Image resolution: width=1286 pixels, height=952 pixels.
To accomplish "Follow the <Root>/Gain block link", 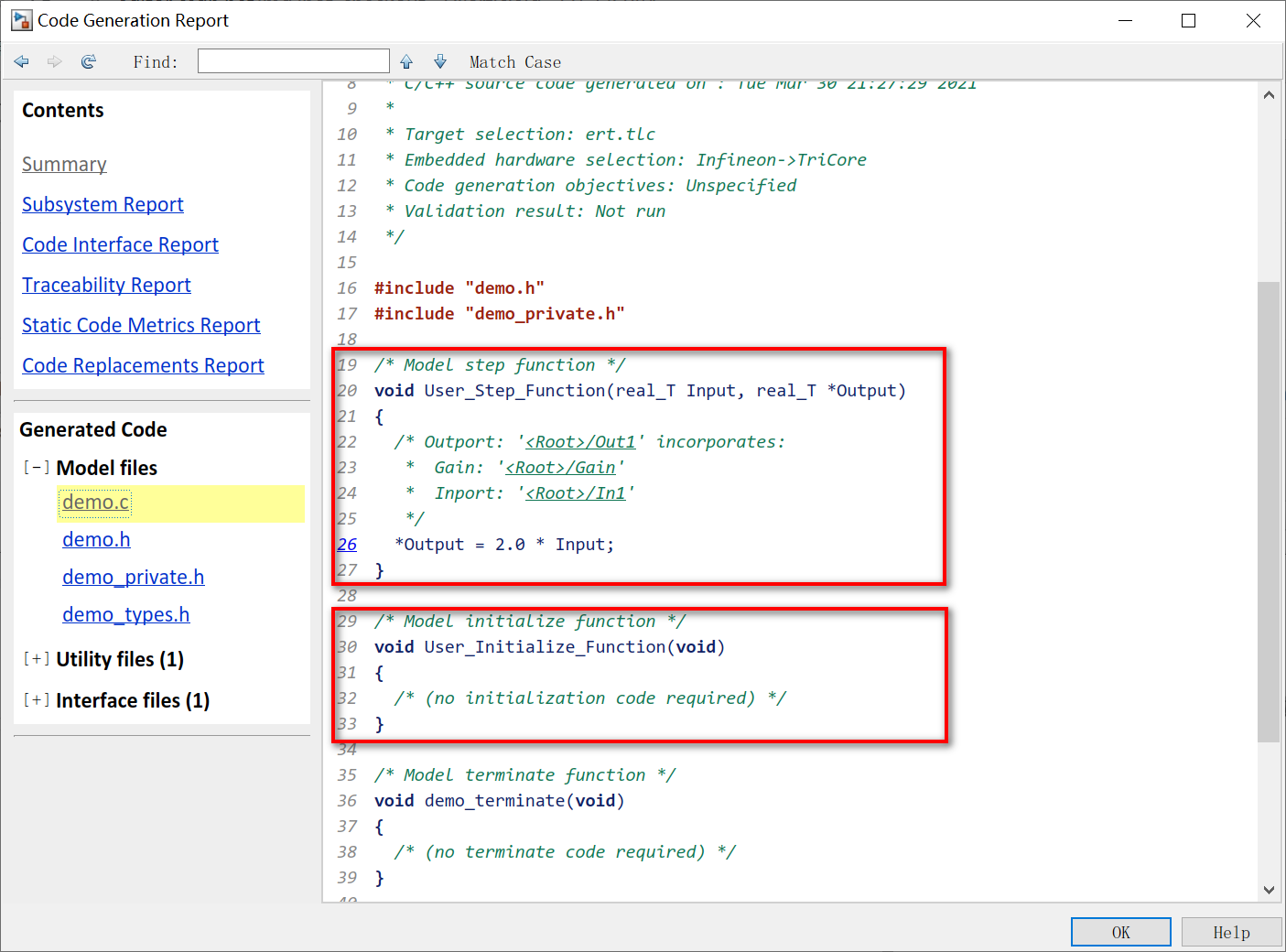I will point(560,468).
